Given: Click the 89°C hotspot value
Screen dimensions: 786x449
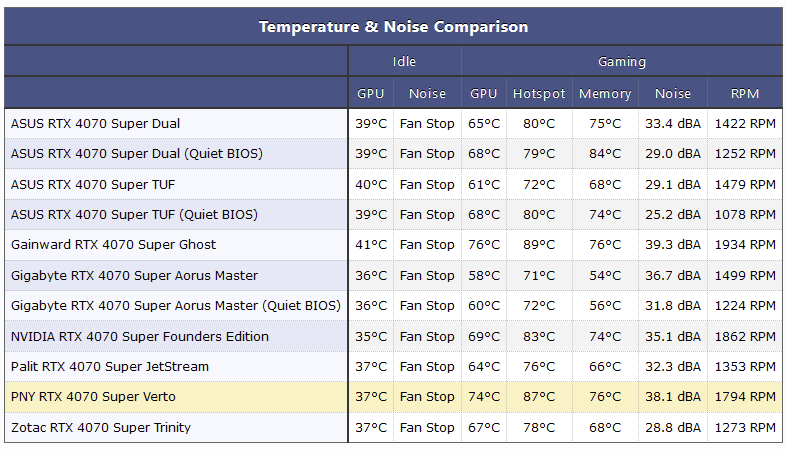Looking at the screenshot, I should click(539, 245).
